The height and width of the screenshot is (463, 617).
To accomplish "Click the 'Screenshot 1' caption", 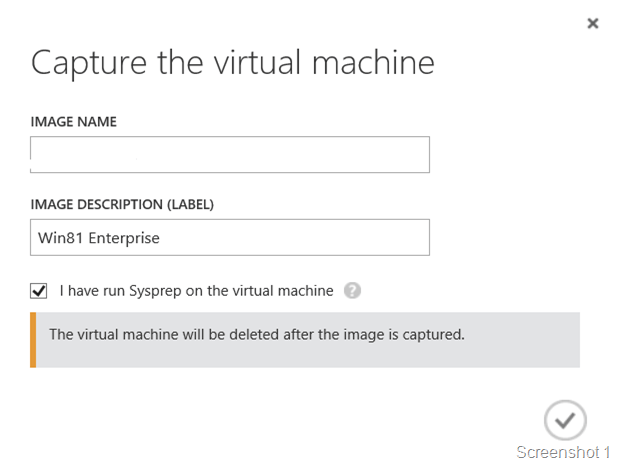I will click(563, 452).
